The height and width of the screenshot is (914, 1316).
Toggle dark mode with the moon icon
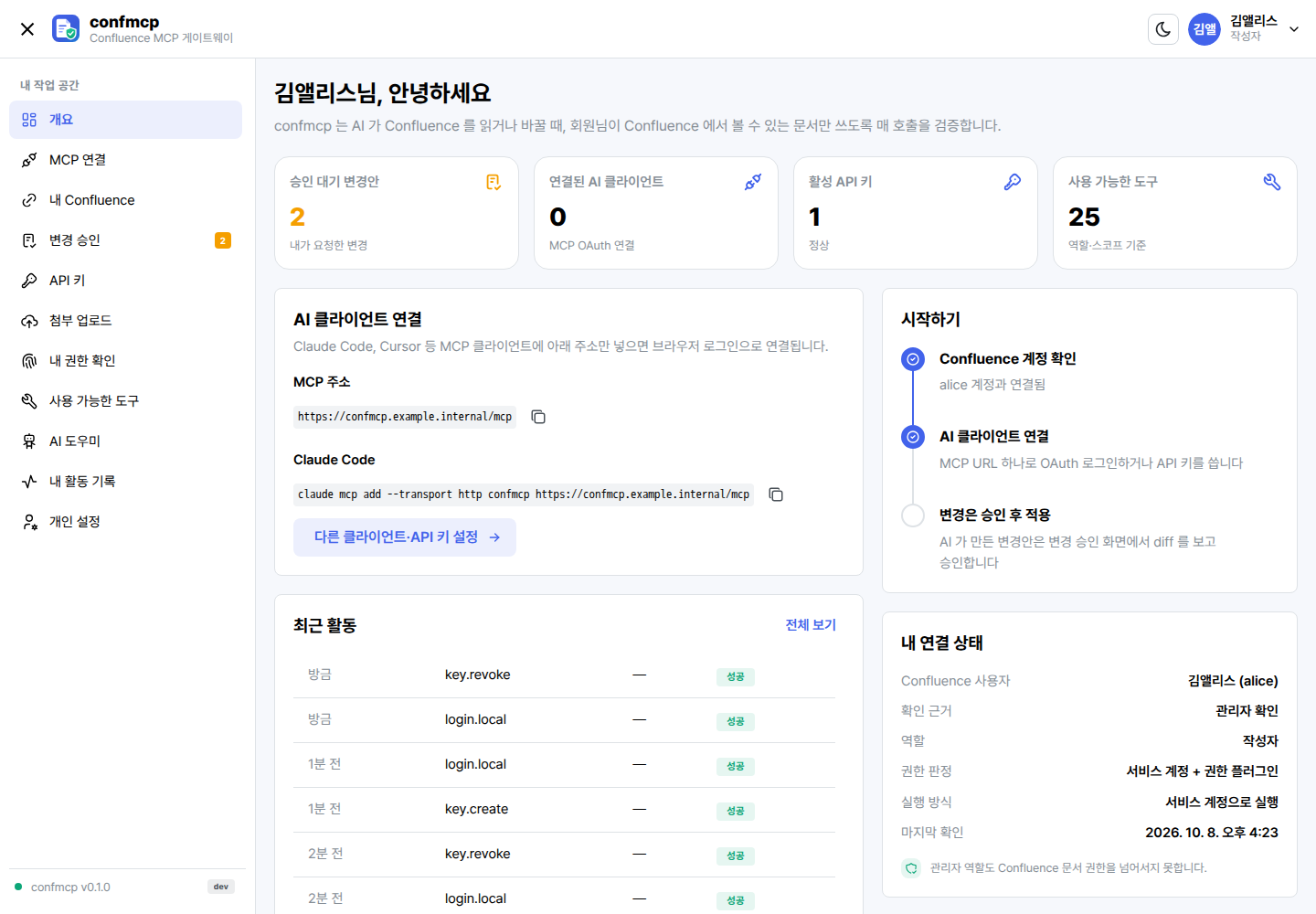click(1163, 29)
